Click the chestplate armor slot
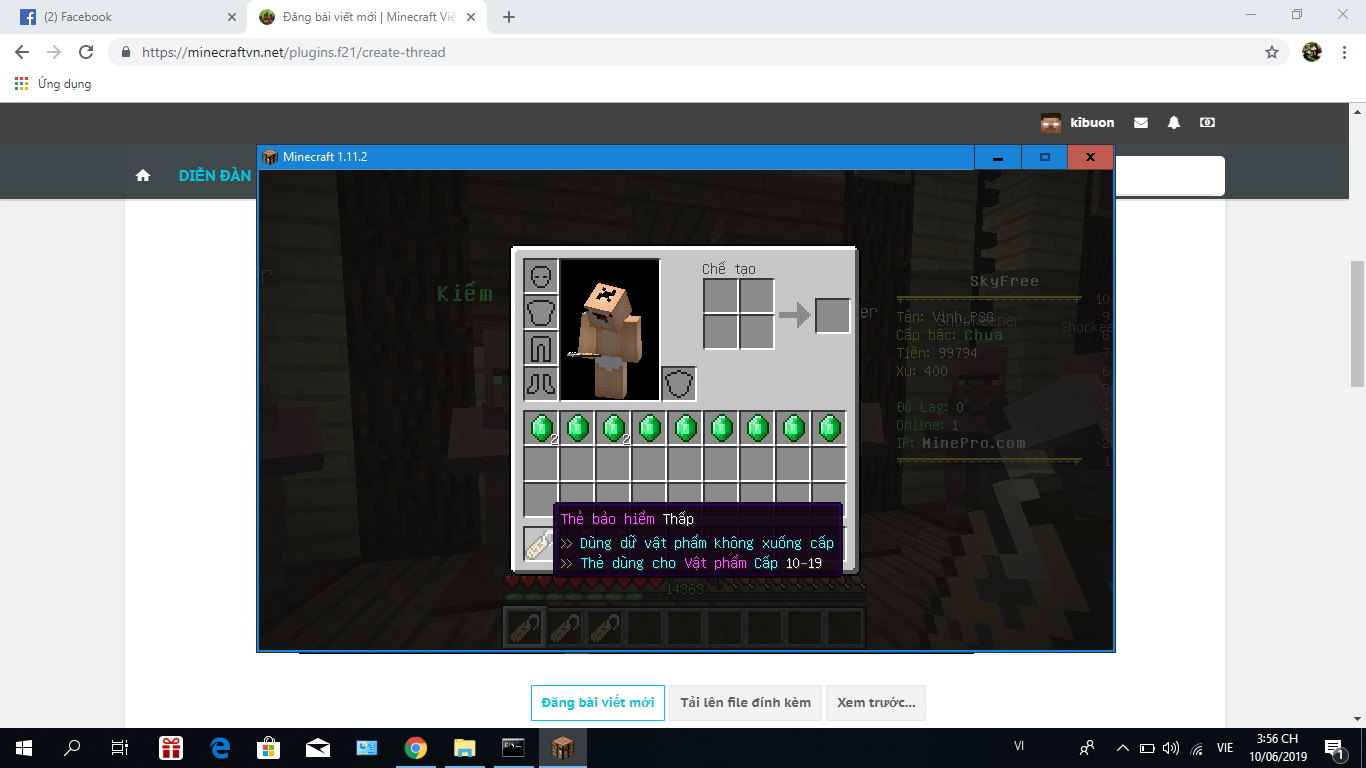The image size is (1366, 768). coord(541,312)
